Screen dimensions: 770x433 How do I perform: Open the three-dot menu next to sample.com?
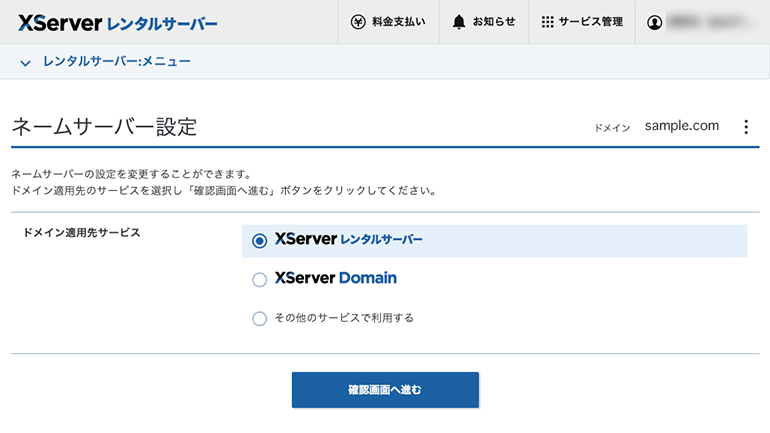coord(746,127)
